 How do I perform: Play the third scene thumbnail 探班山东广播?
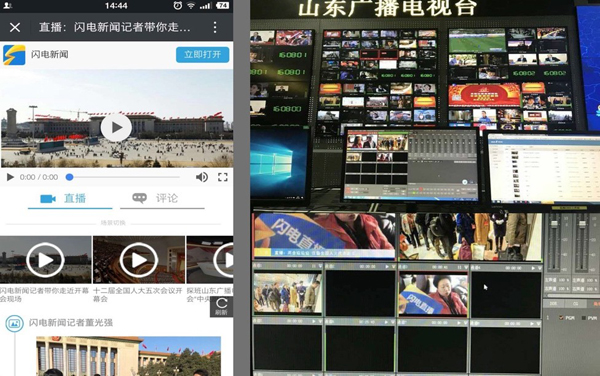[x=210, y=260]
